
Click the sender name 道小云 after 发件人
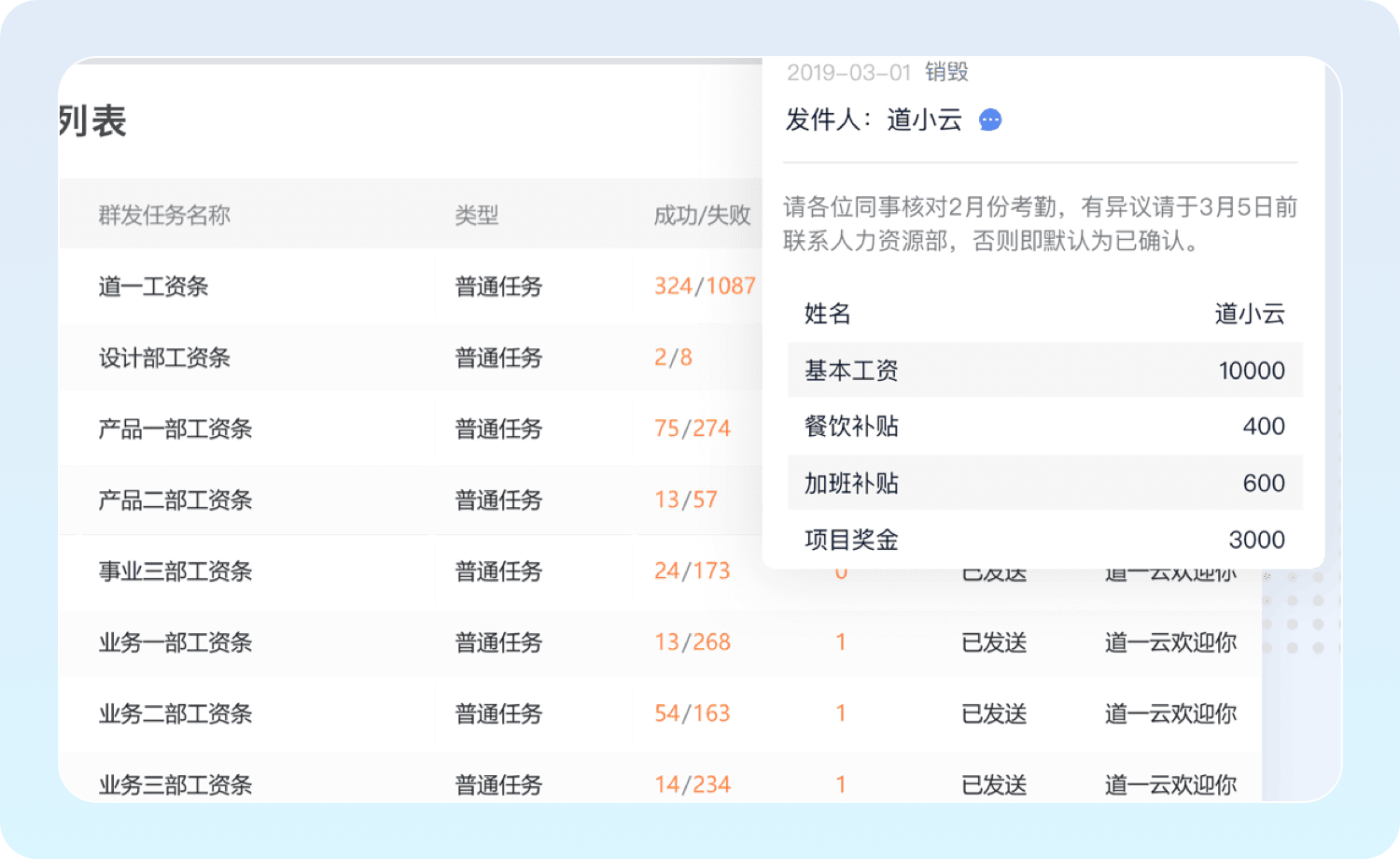(924, 120)
